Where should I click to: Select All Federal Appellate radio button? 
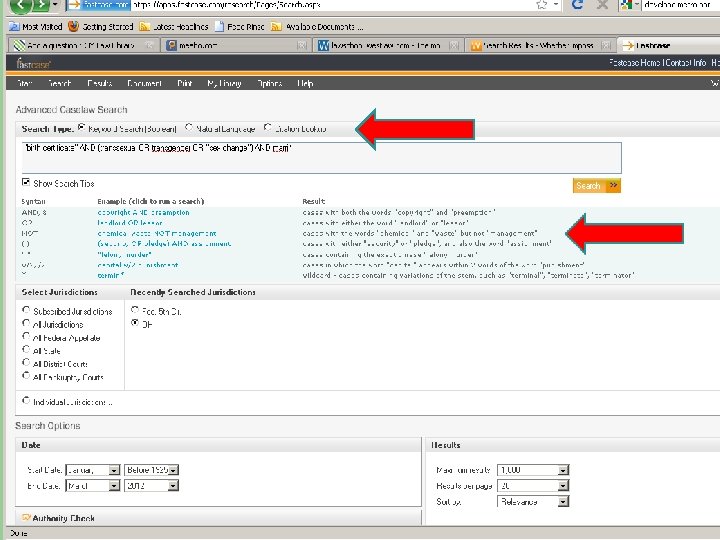pos(26,336)
